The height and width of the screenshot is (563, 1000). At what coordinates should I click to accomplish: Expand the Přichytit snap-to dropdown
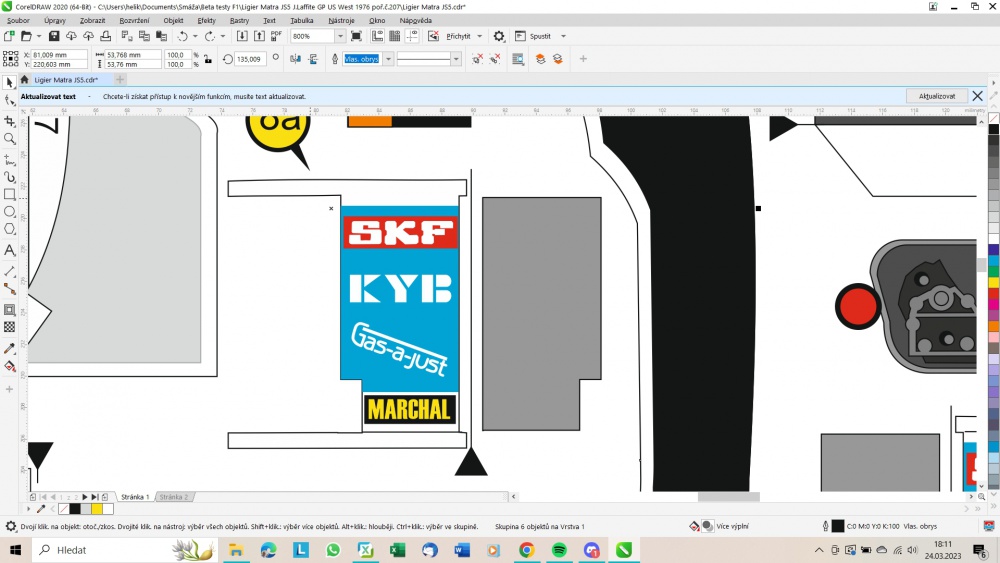pos(480,36)
